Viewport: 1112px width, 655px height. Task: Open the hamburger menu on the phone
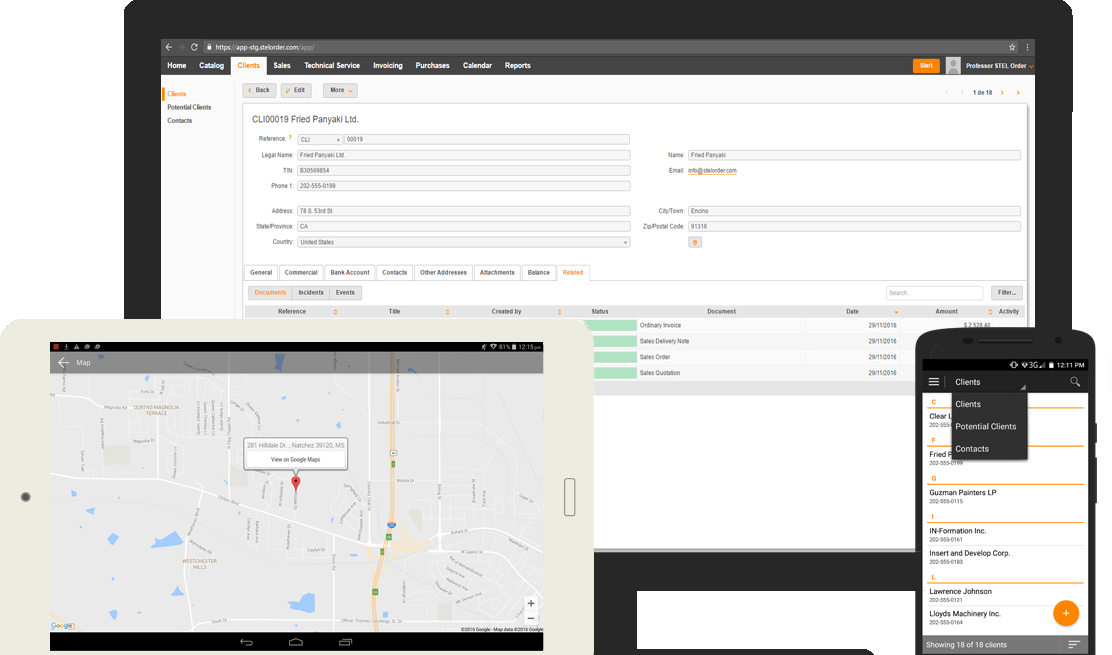[x=934, y=382]
